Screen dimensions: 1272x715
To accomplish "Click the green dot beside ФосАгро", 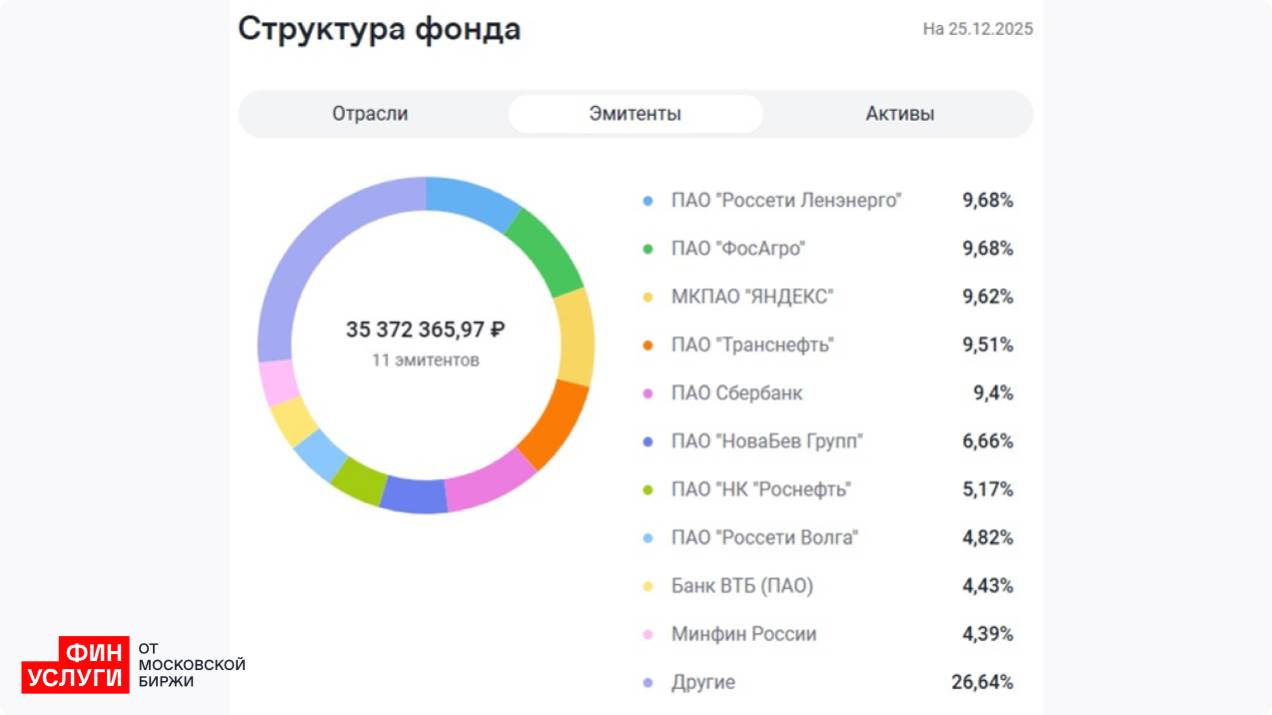I will pyautogui.click(x=648, y=249).
